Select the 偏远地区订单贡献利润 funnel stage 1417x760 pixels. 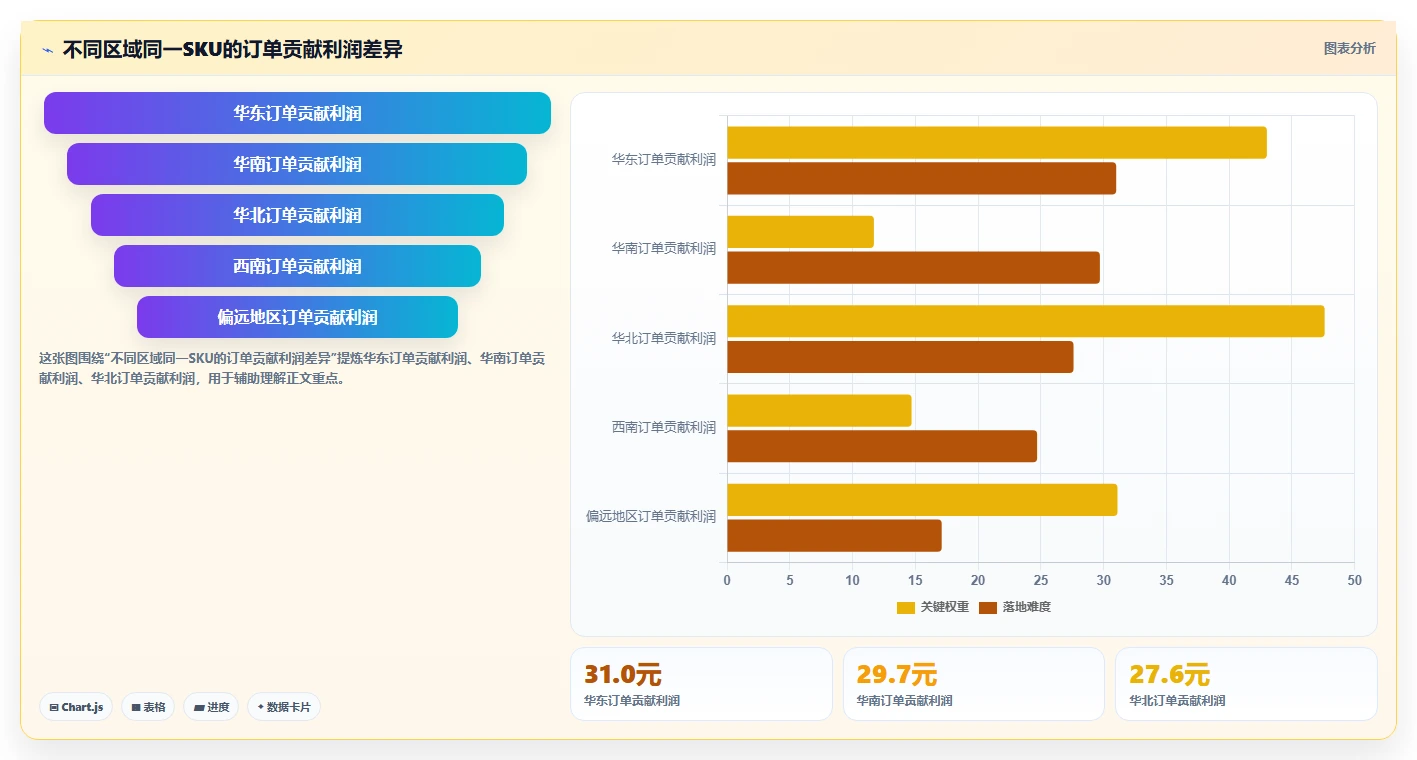pyautogui.click(x=297, y=317)
